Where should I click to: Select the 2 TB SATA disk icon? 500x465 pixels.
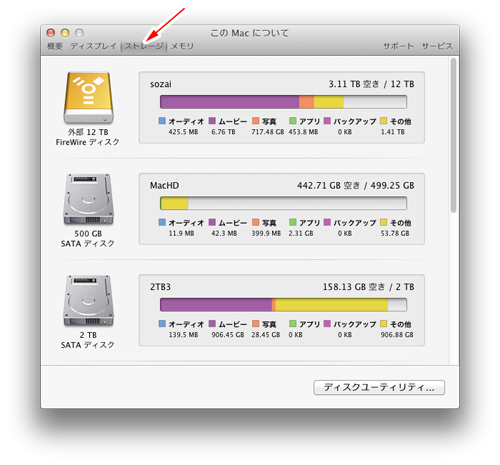pos(88,301)
